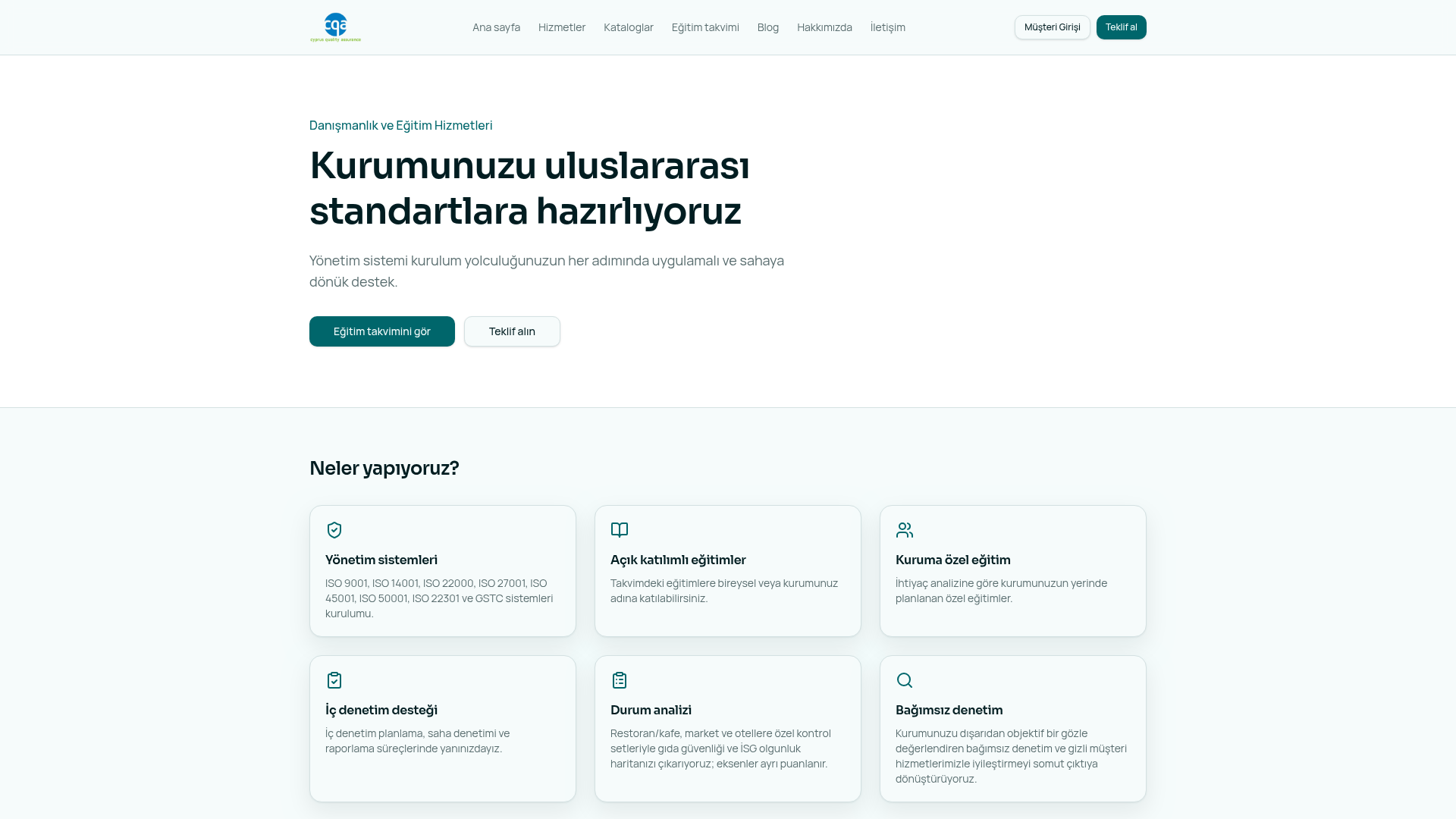Viewport: 1456px width, 819px height.
Task: Select the Bağımsız denetim card title
Action: tap(949, 710)
